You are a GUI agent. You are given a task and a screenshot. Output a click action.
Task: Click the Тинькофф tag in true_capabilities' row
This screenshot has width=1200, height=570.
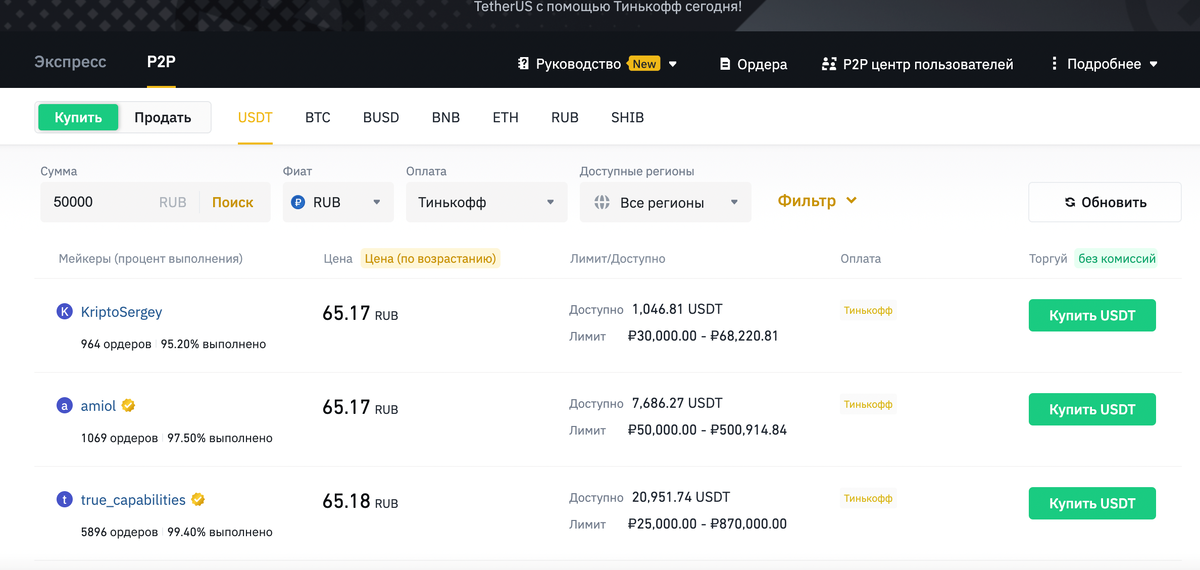point(868,498)
